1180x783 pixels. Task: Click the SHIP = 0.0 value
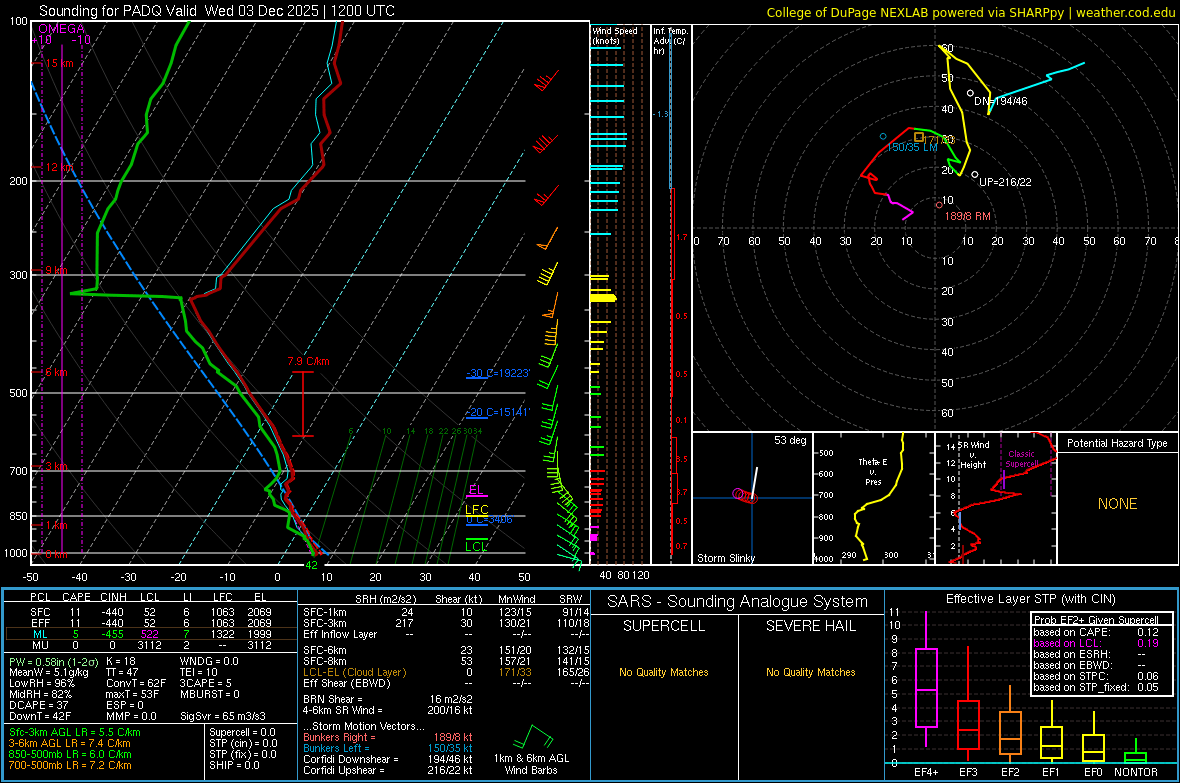pyautogui.click(x=235, y=765)
